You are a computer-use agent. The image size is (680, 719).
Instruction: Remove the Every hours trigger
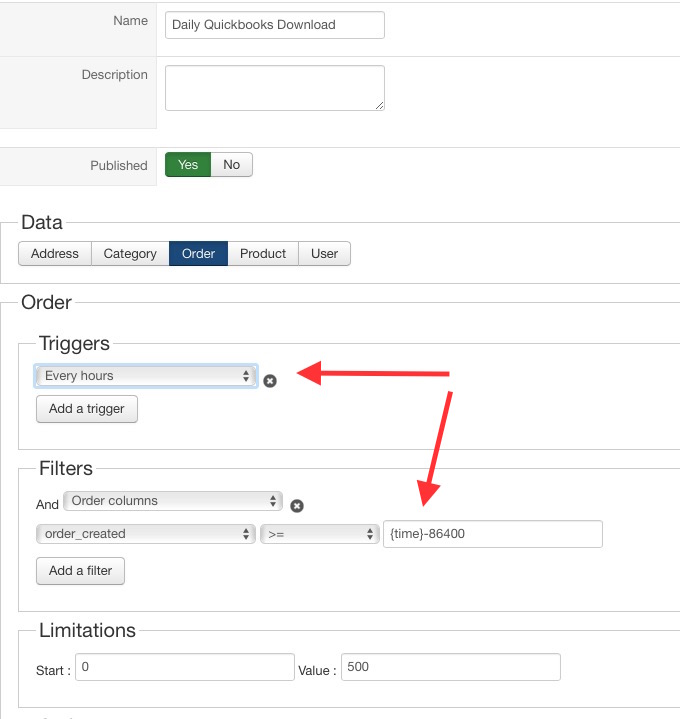pos(270,381)
